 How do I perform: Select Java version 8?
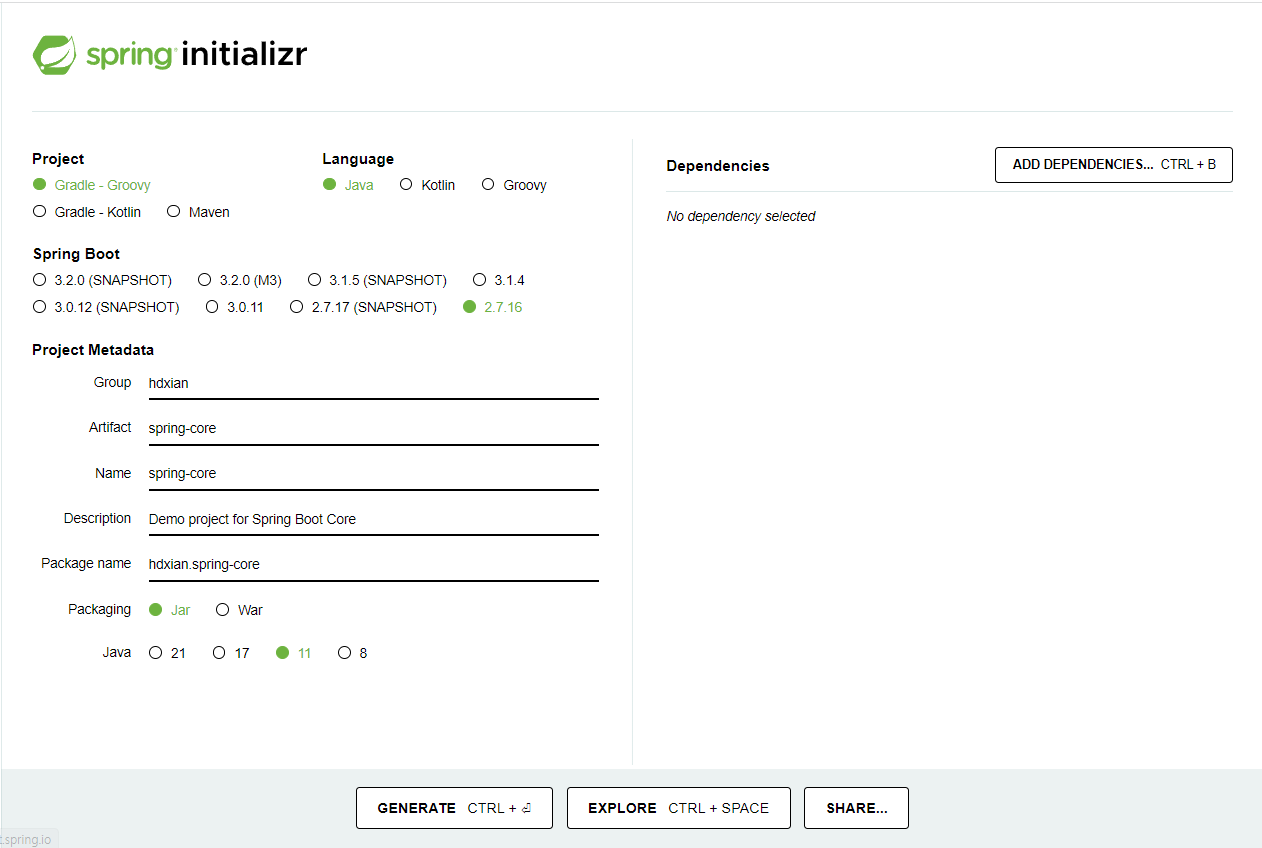tap(353, 653)
